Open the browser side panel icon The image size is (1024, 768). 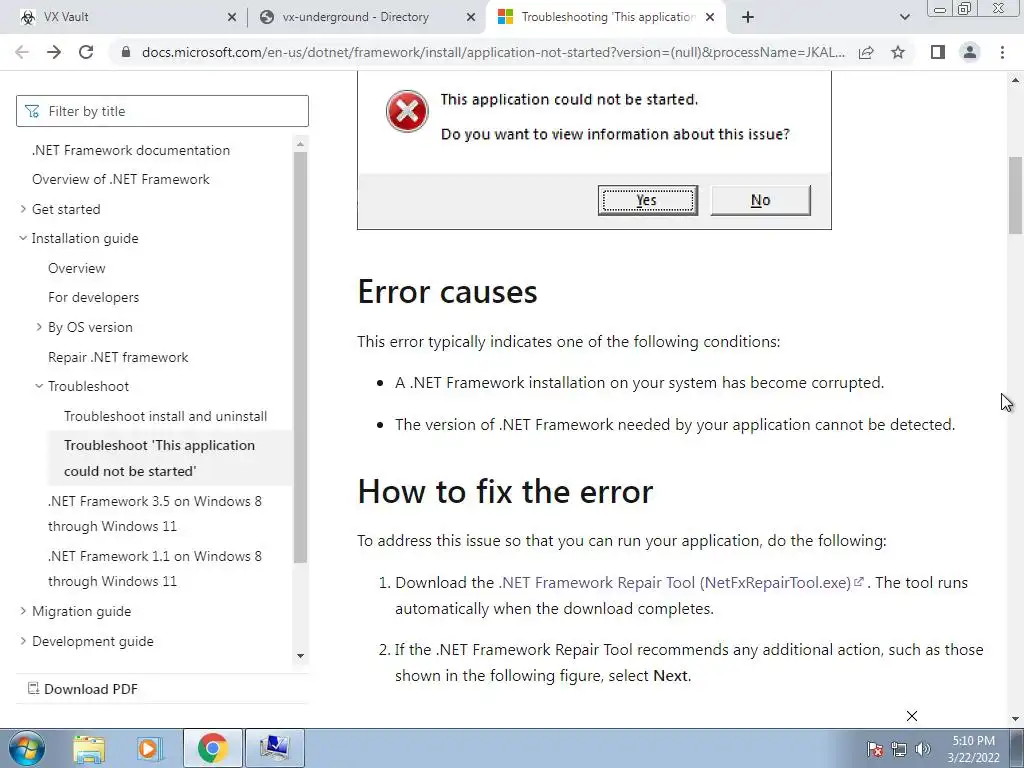[x=938, y=52]
